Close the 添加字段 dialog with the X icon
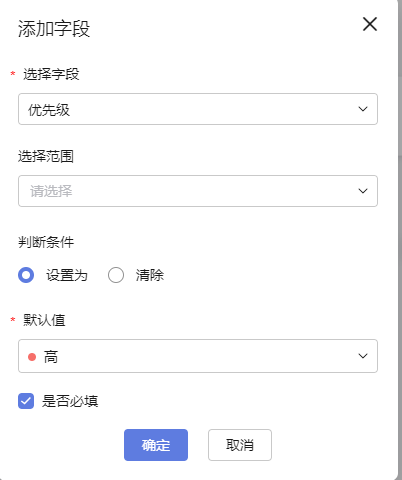This screenshot has height=480, width=402. [370, 24]
